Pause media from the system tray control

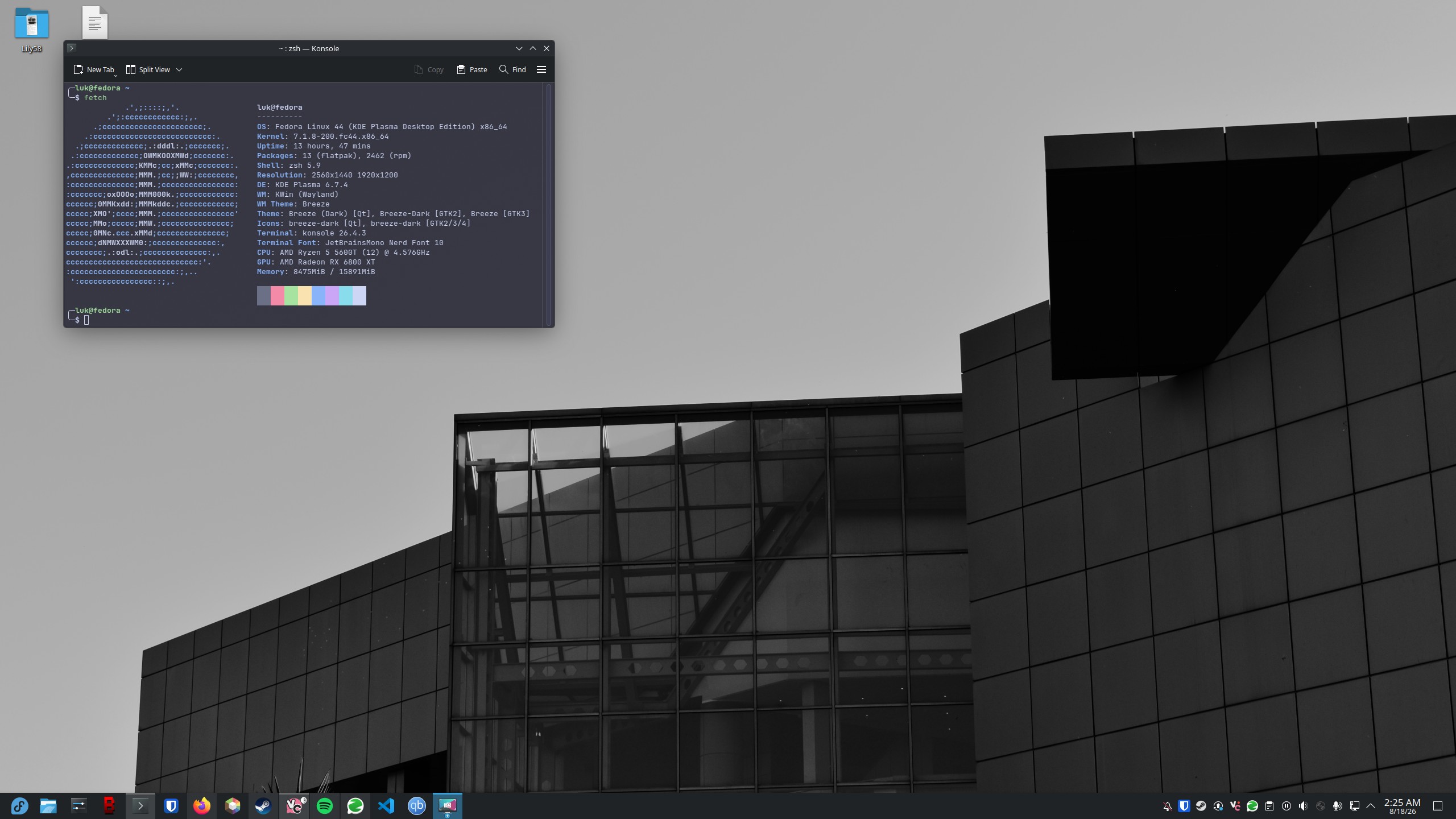[1287, 806]
